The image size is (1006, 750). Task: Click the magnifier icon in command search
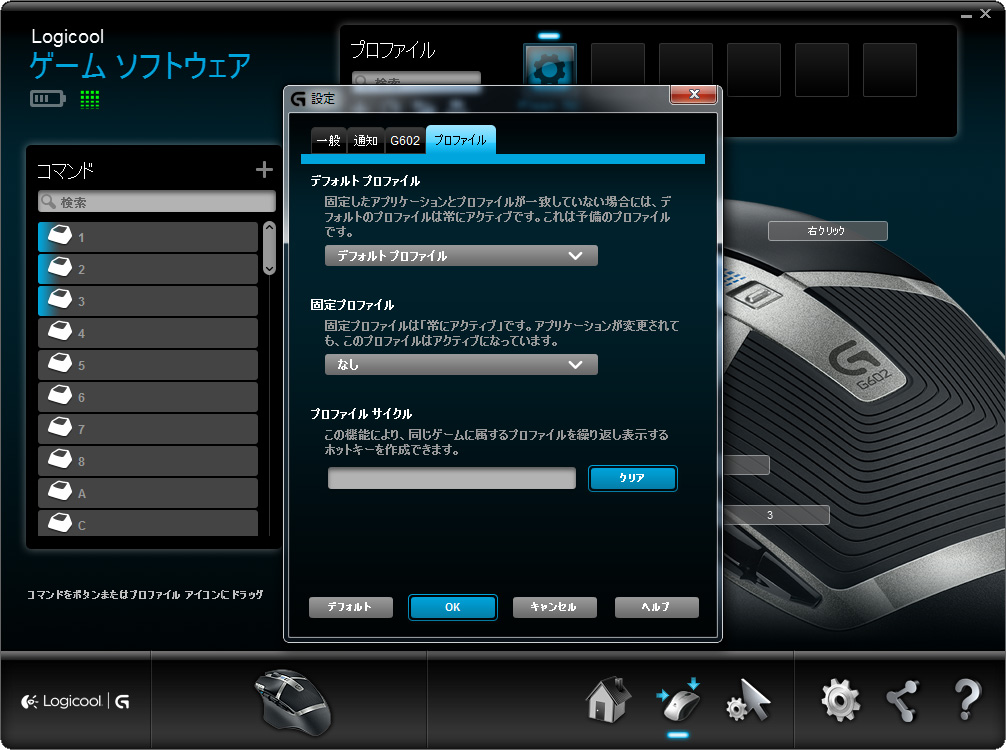coord(48,202)
